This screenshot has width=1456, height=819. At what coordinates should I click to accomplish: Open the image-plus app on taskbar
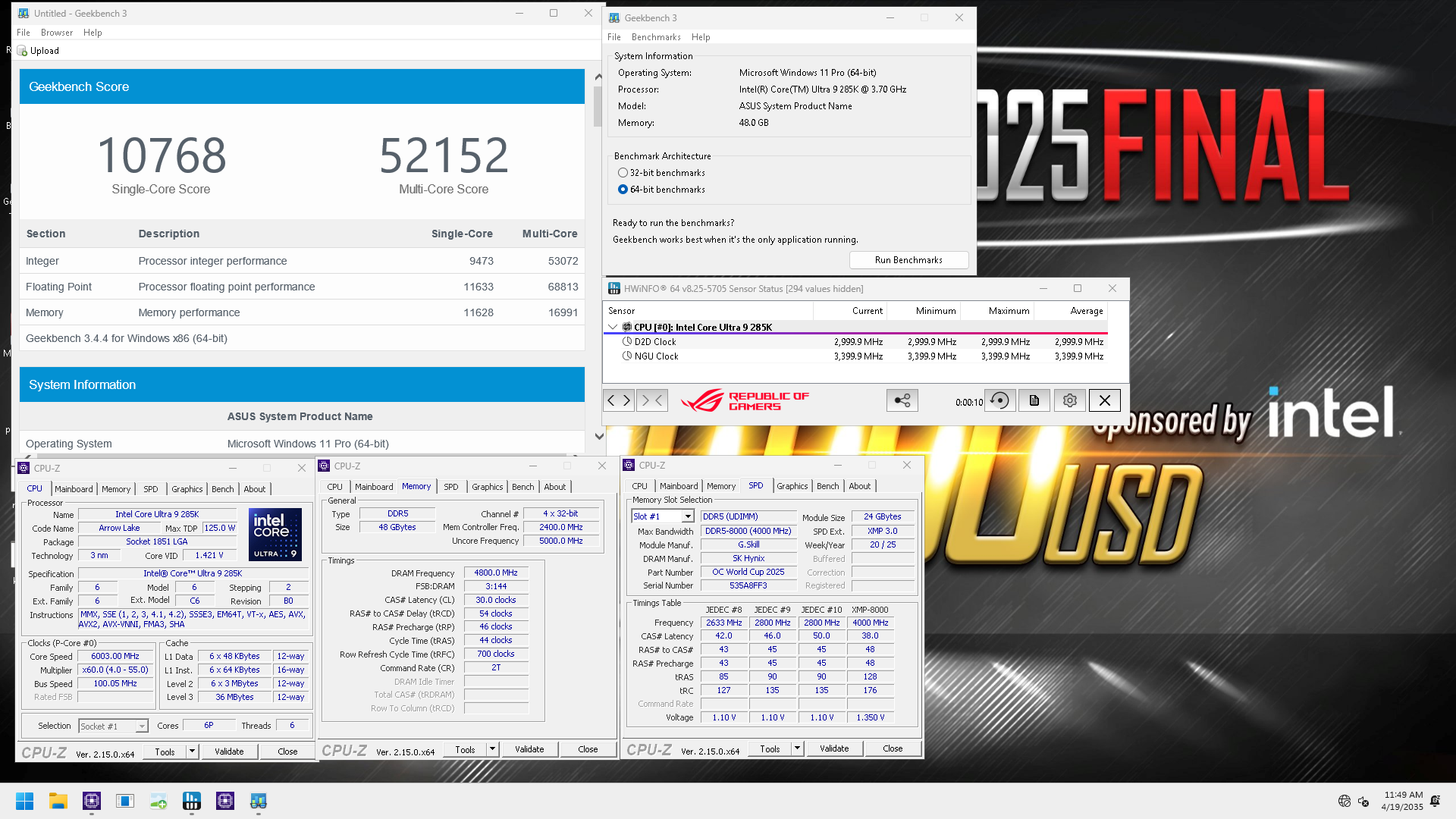point(158,801)
